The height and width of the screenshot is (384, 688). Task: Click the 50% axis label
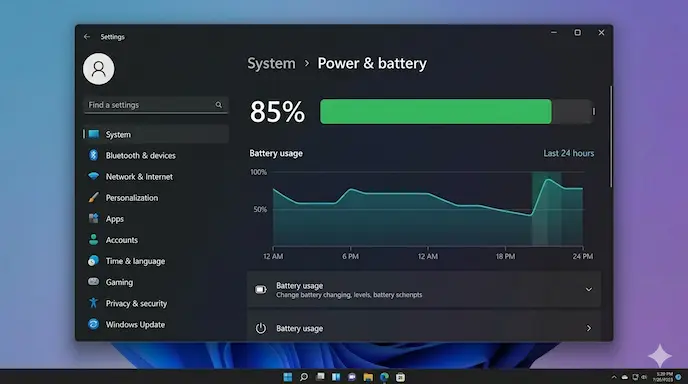click(x=260, y=209)
